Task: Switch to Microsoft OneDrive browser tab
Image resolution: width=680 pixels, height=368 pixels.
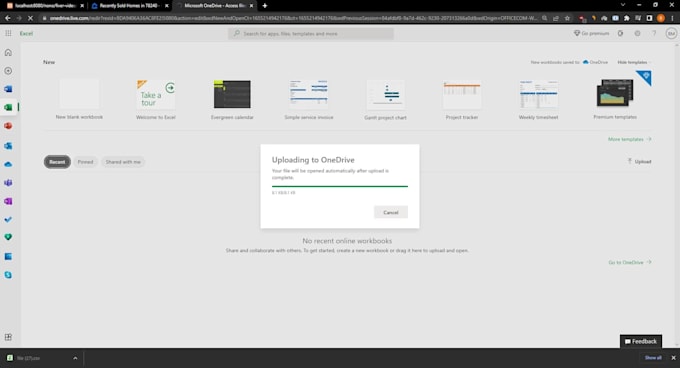Action: [x=215, y=6]
